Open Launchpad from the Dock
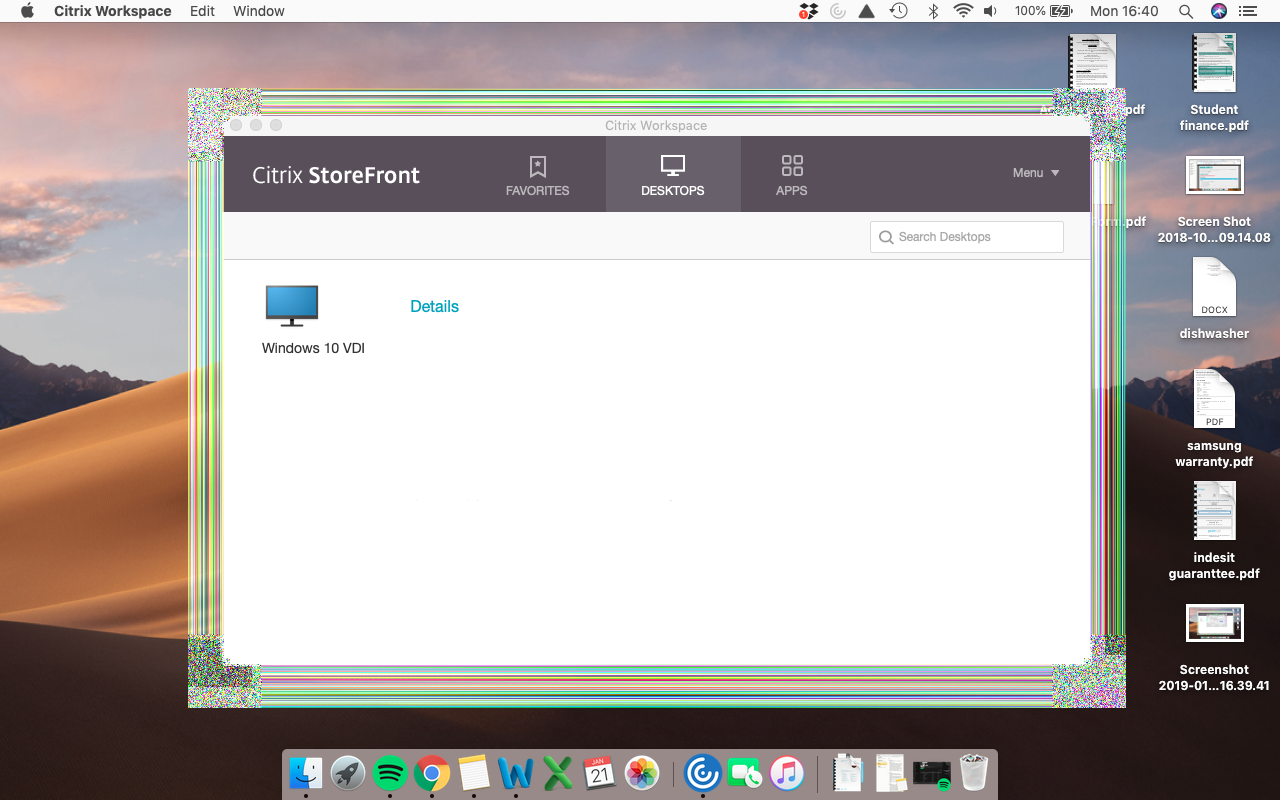 pos(348,773)
